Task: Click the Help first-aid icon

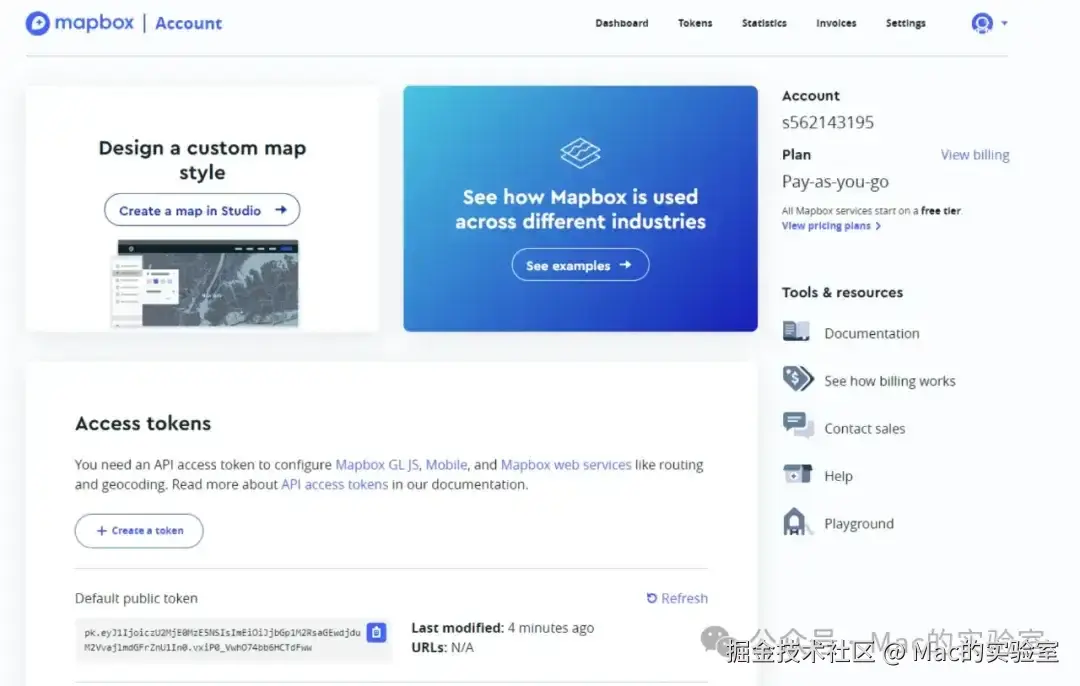Action: point(798,474)
